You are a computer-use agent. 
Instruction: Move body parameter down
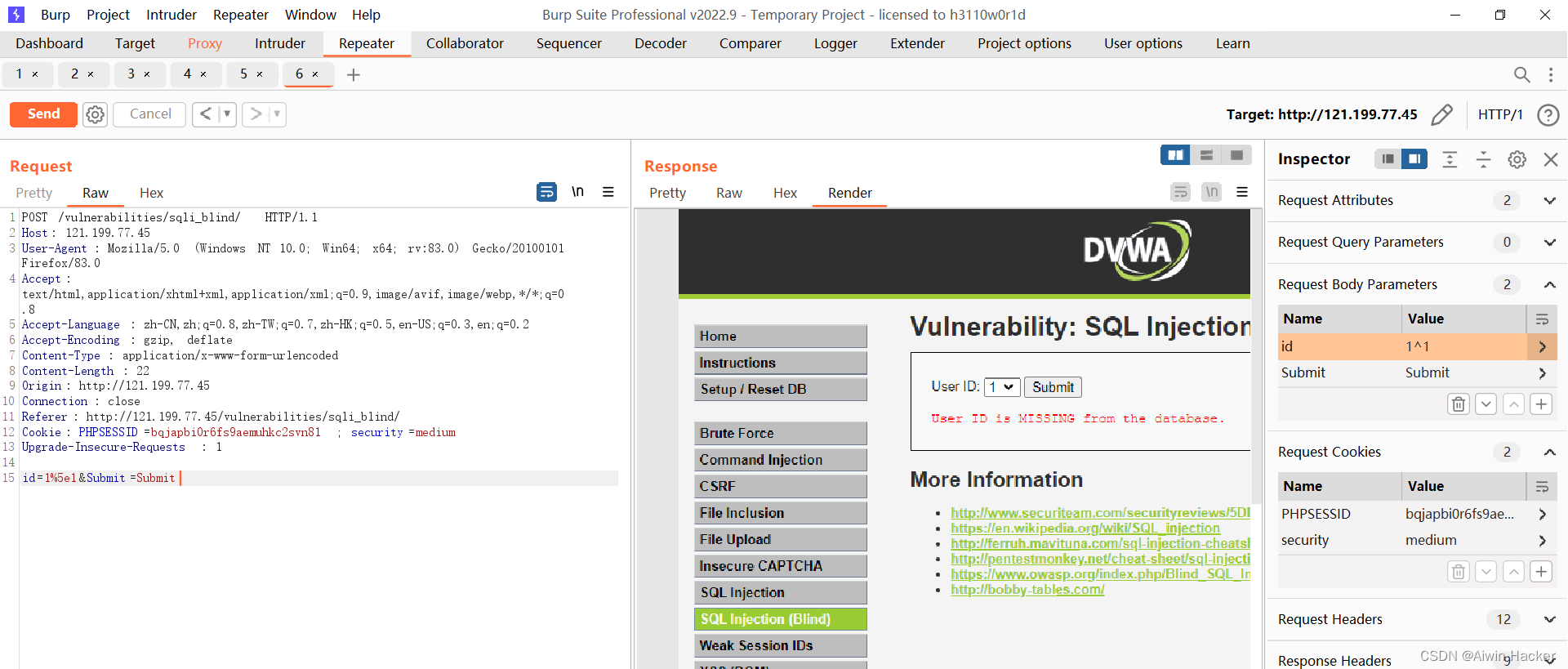1486,404
